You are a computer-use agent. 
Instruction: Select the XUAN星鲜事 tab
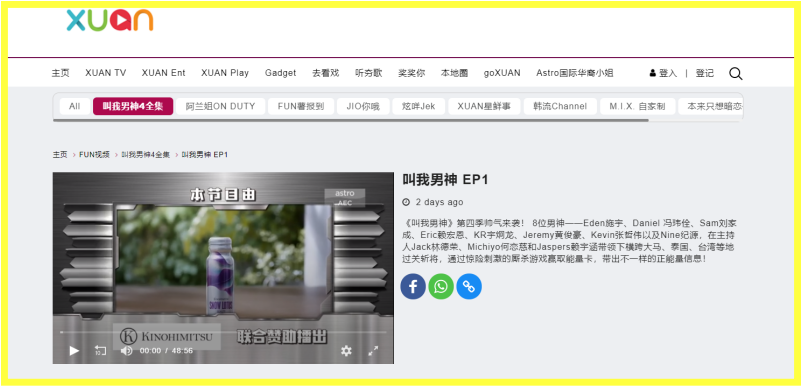point(484,106)
